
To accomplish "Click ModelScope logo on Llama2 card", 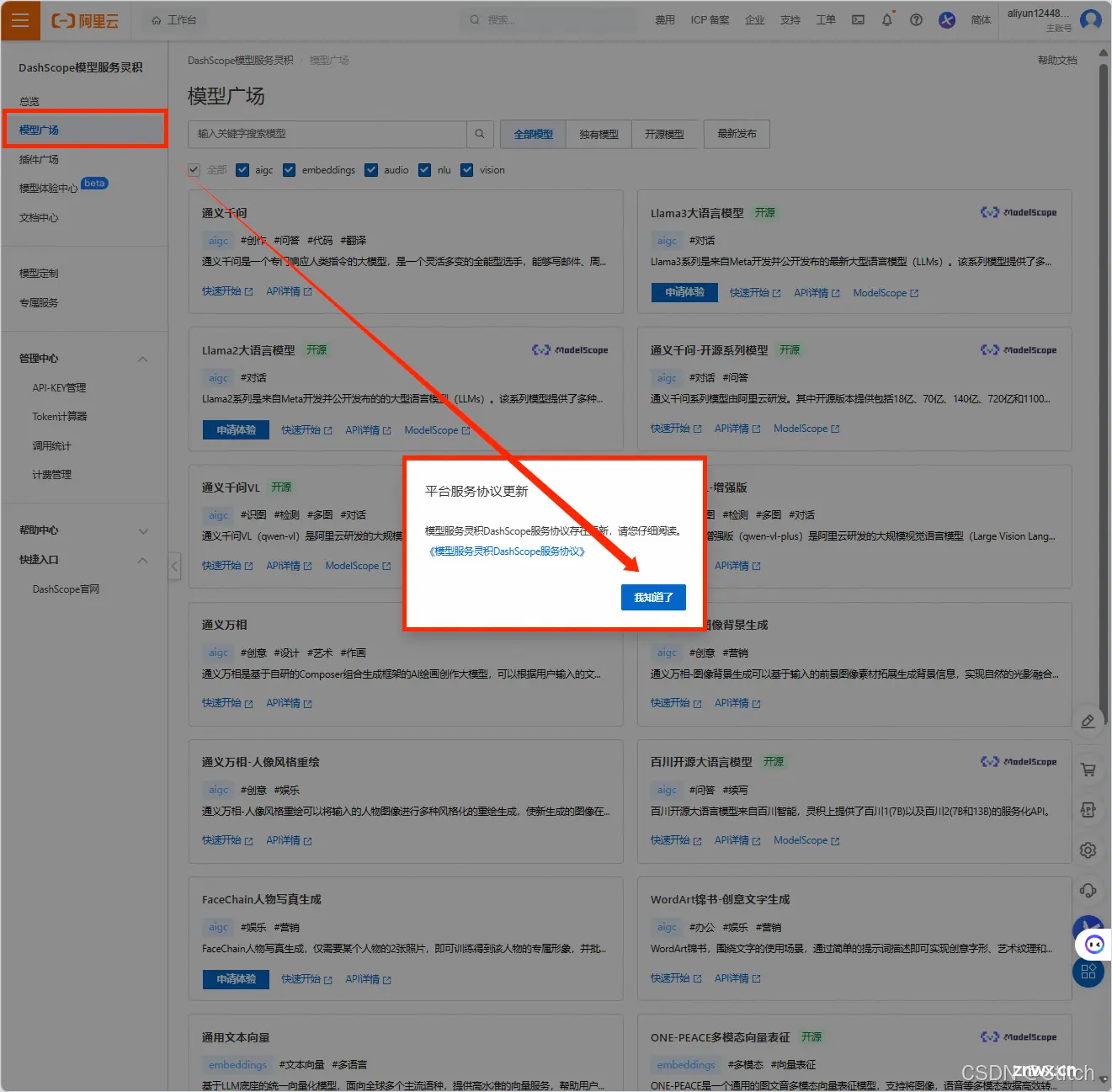I will point(570,350).
